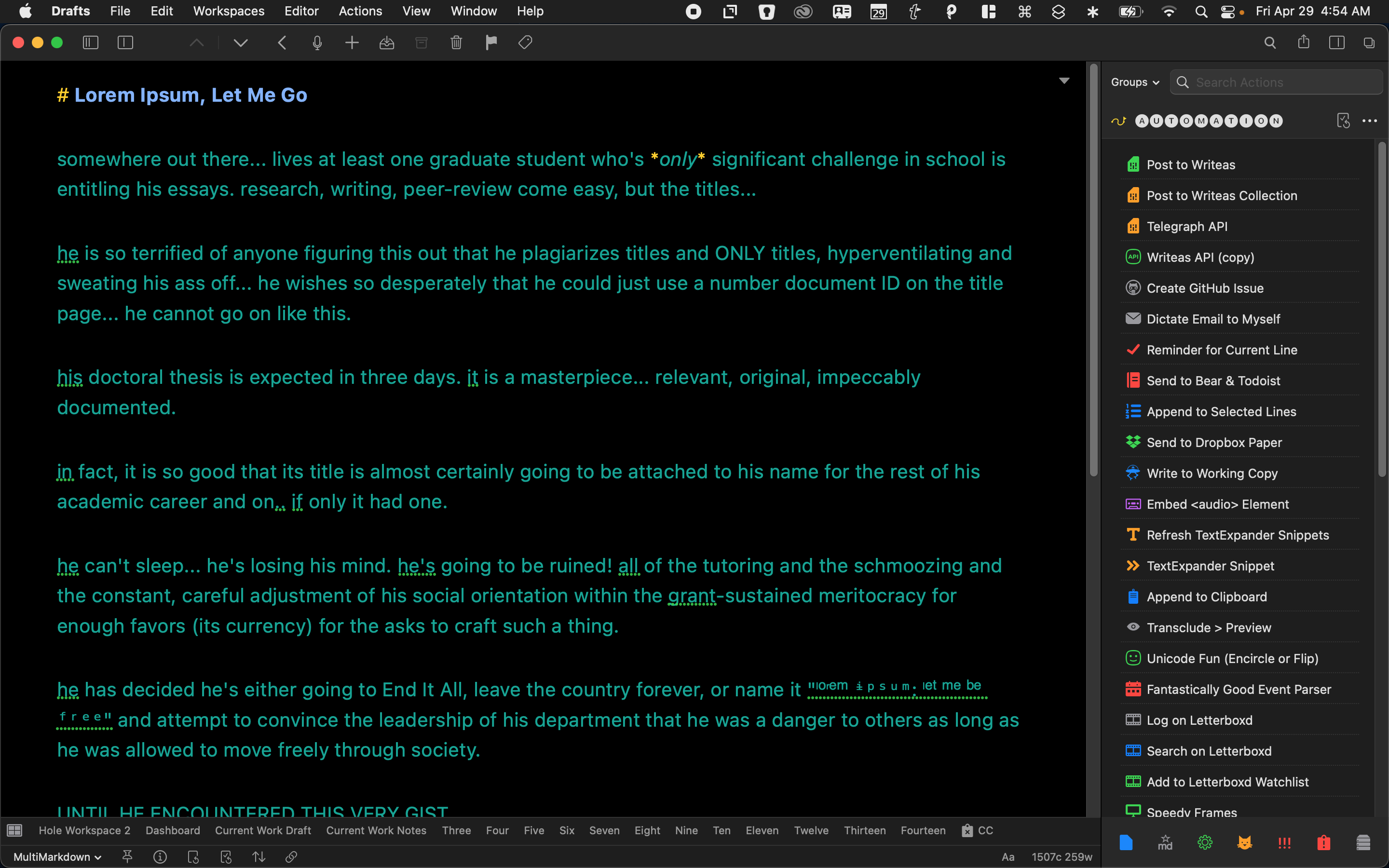1389x868 pixels.
Task: Create a new draft with the plus icon
Action: point(351,42)
